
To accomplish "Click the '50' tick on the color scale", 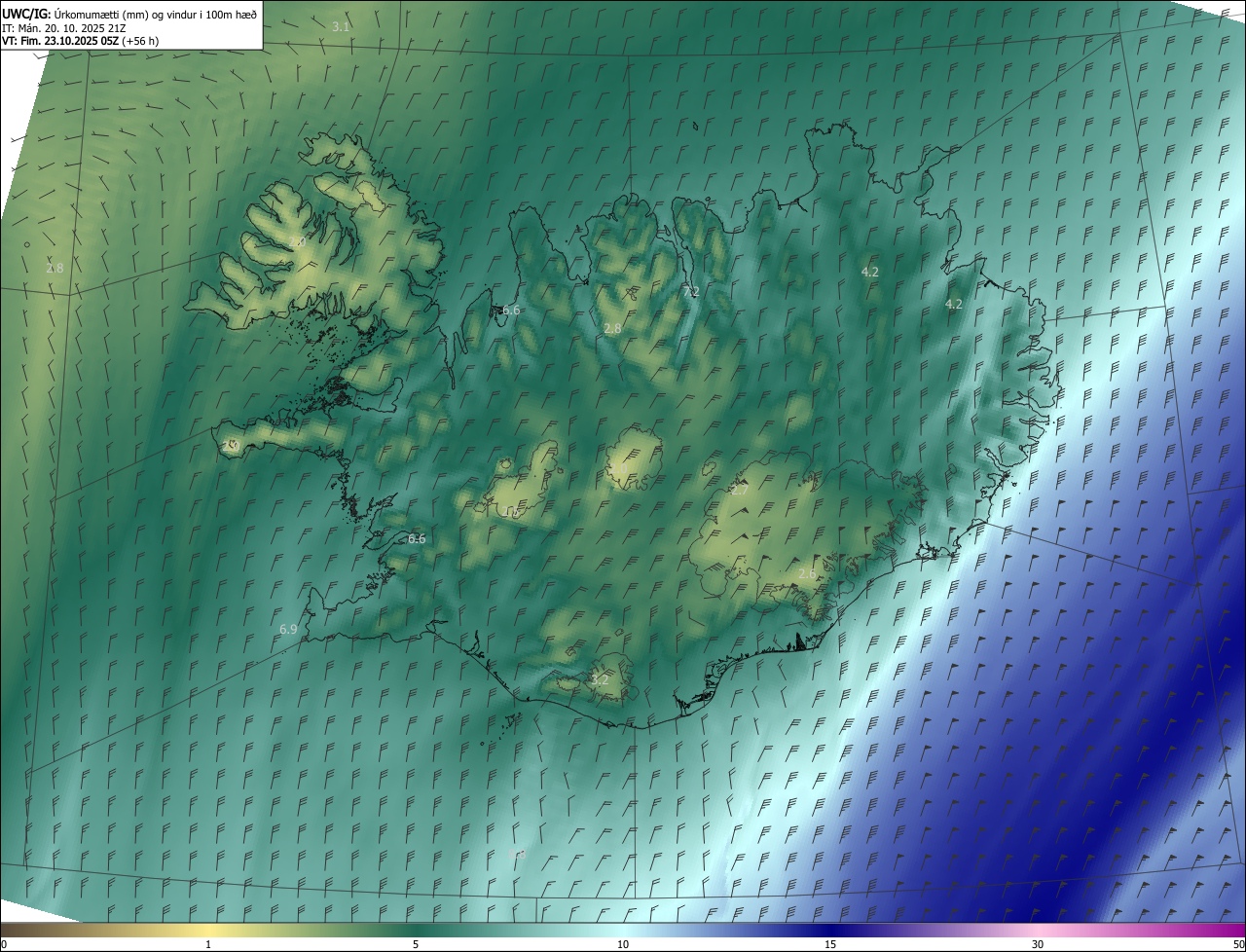I will pos(1238,945).
